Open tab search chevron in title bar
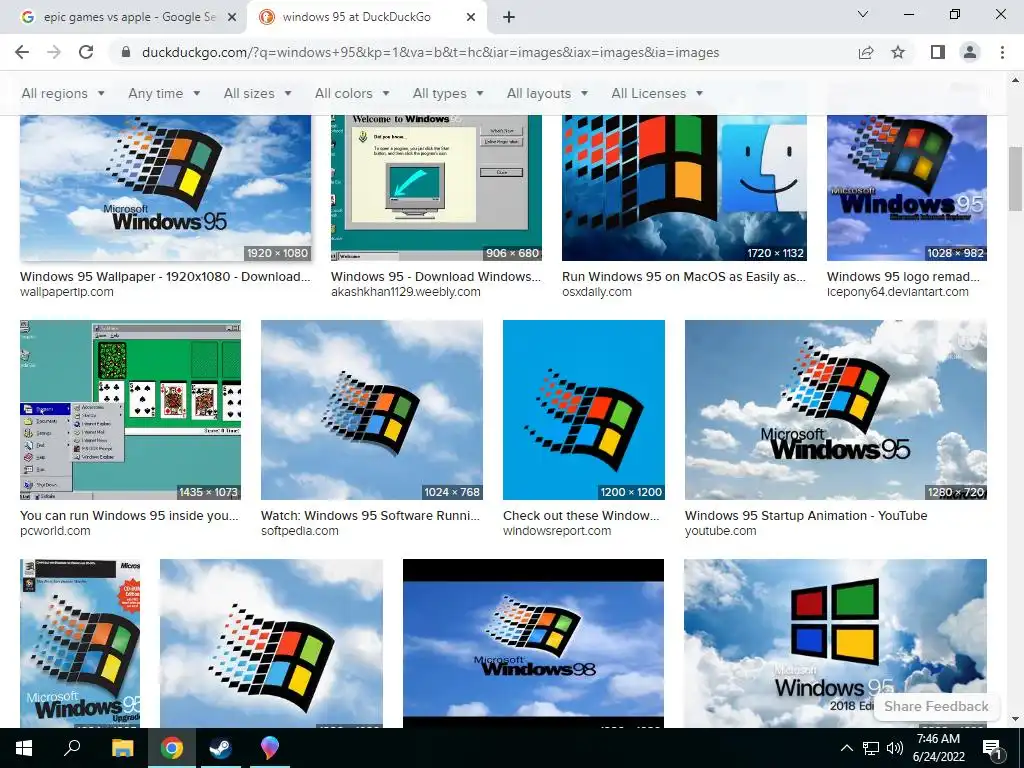 pyautogui.click(x=863, y=14)
